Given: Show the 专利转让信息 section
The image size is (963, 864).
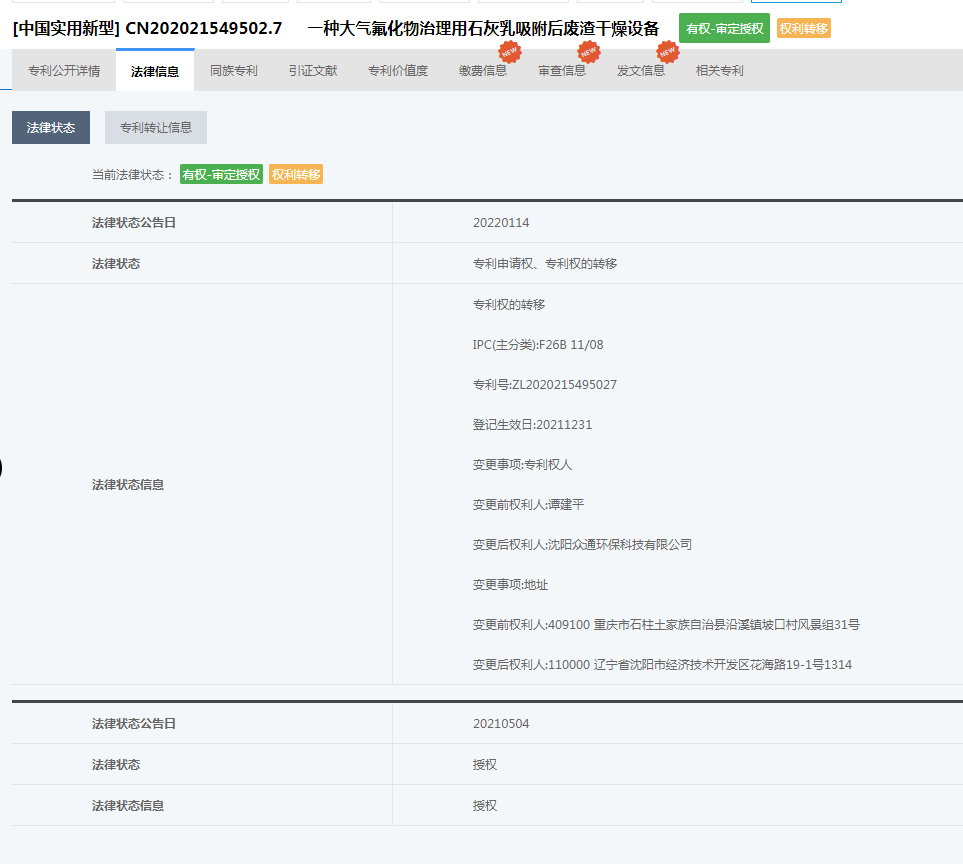Looking at the screenshot, I should 156,128.
